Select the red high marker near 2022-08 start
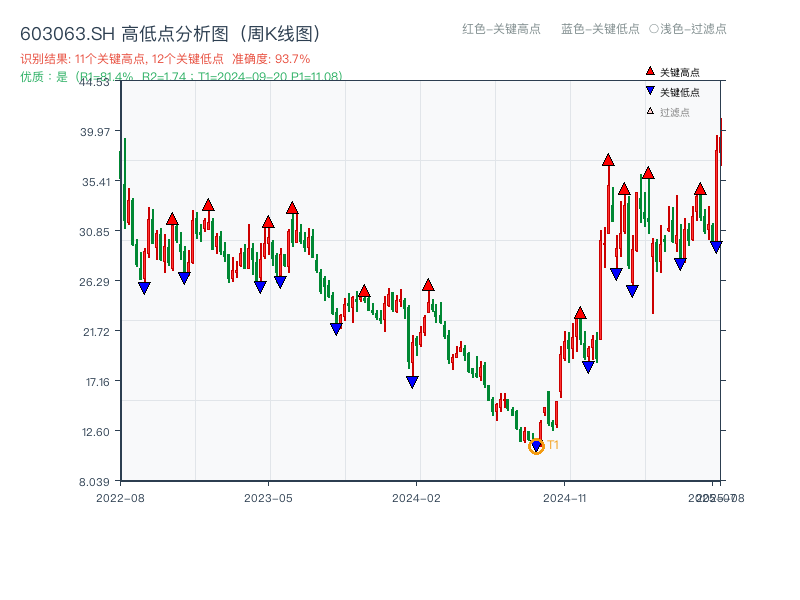The image size is (800, 600). click(172, 221)
